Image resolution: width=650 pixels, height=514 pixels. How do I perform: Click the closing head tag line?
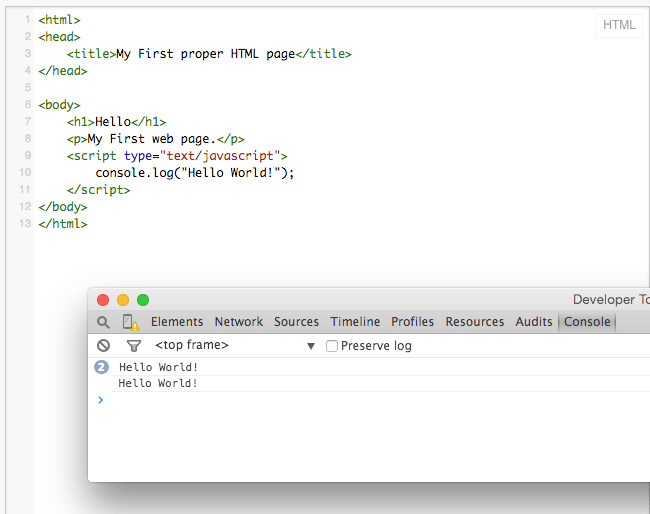pyautogui.click(x=63, y=71)
